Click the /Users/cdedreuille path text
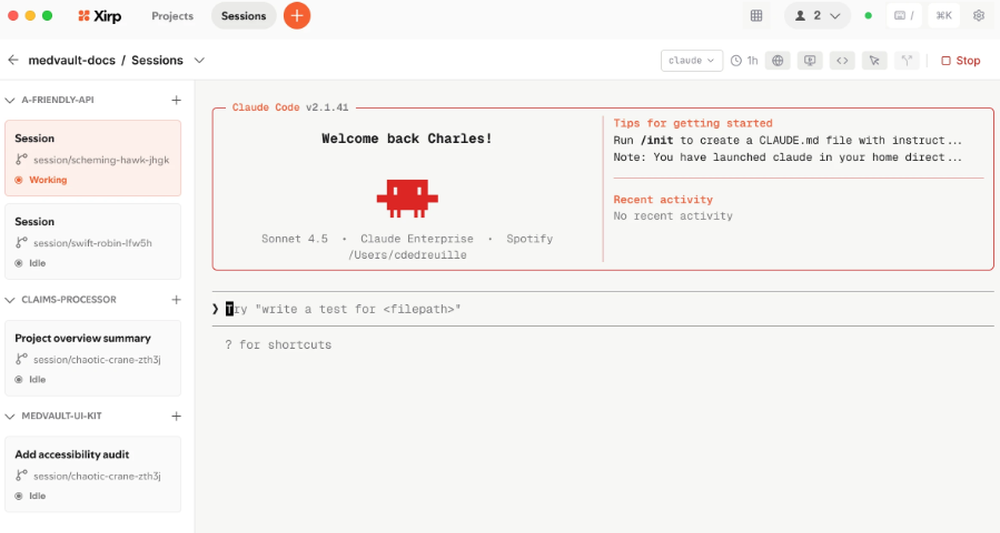 pos(407,255)
